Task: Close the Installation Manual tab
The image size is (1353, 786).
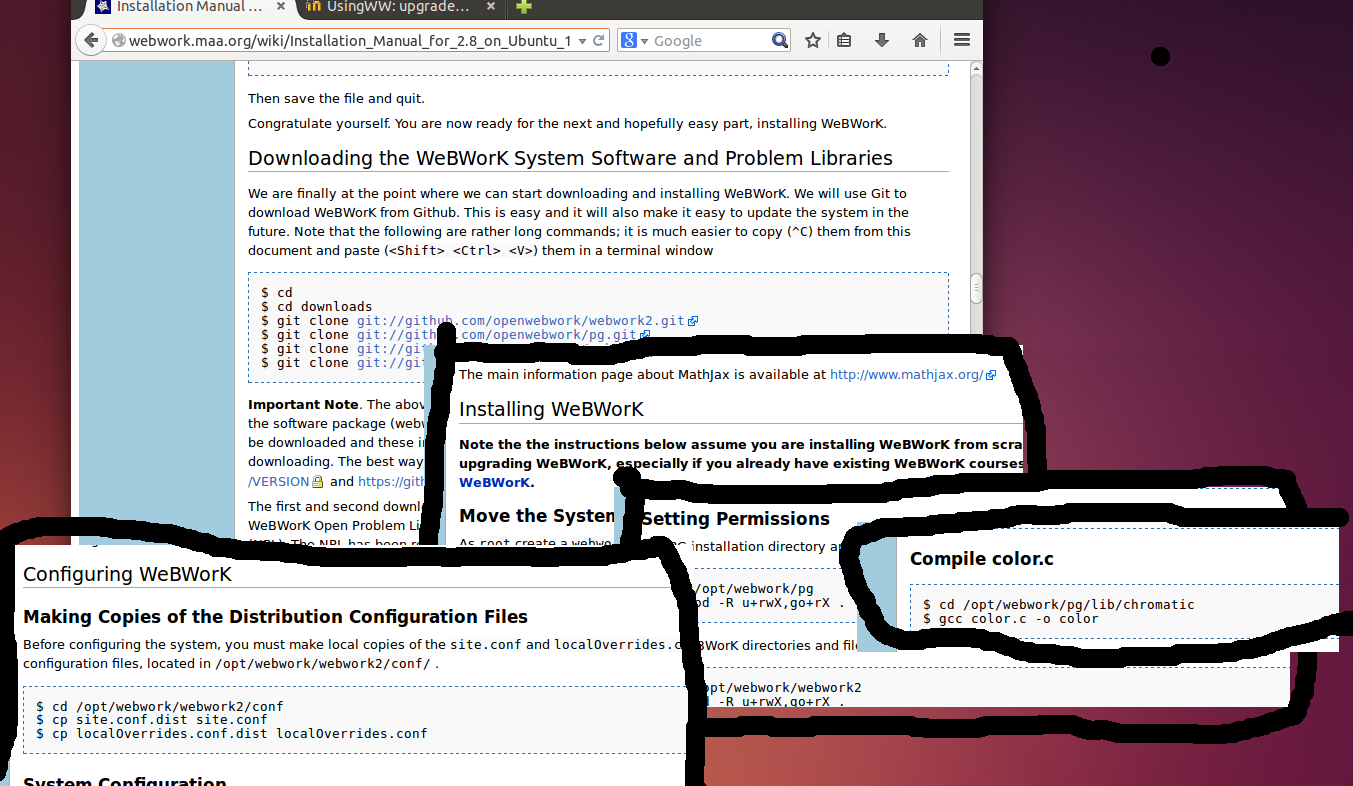Action: pos(279,7)
